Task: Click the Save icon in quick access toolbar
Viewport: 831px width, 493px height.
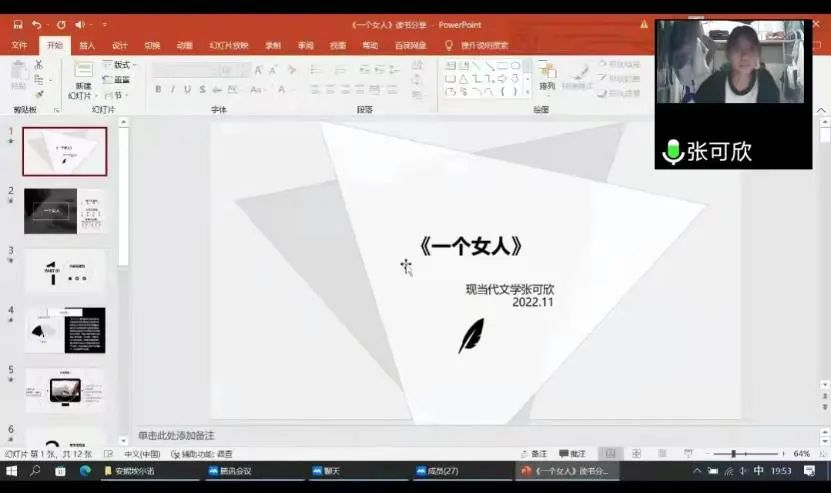Action: (x=17, y=24)
